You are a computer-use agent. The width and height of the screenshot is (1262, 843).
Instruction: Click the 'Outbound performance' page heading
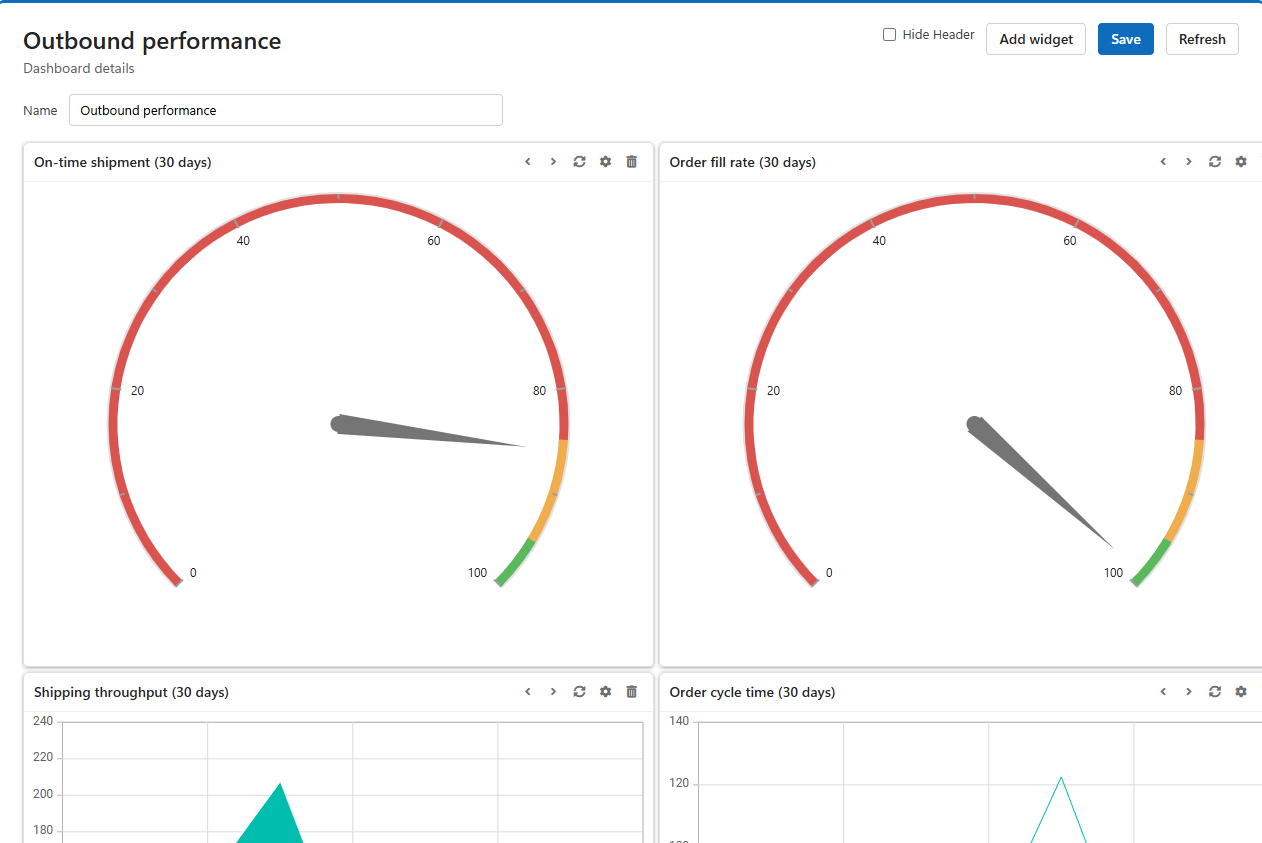pyautogui.click(x=152, y=41)
